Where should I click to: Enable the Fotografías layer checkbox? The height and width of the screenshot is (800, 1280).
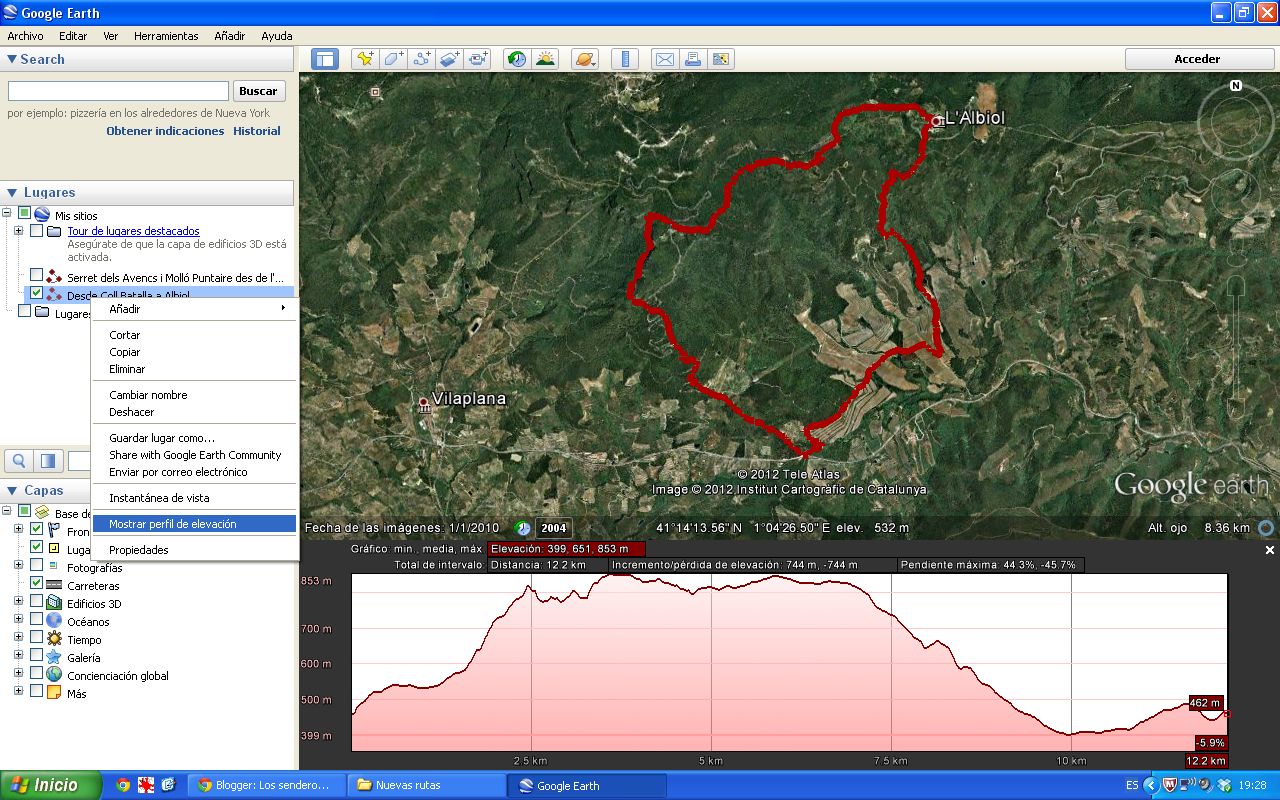coord(36,565)
